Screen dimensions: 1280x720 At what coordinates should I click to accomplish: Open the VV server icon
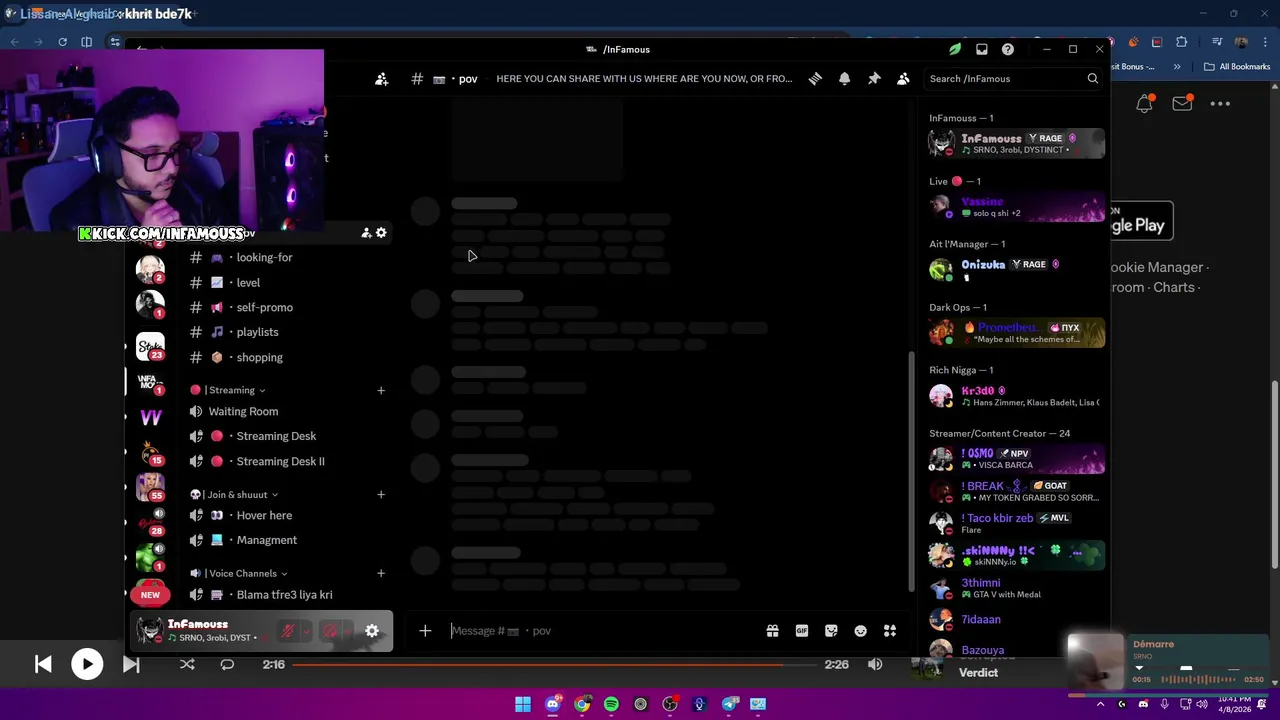(150, 418)
